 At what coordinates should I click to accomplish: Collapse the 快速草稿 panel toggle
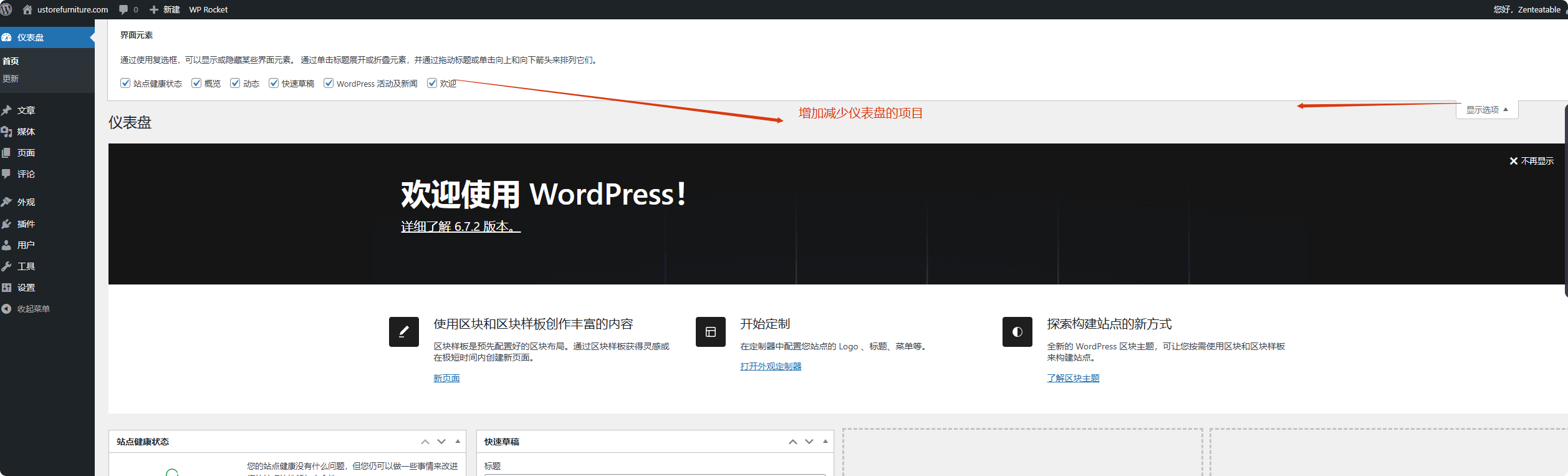coord(825,442)
